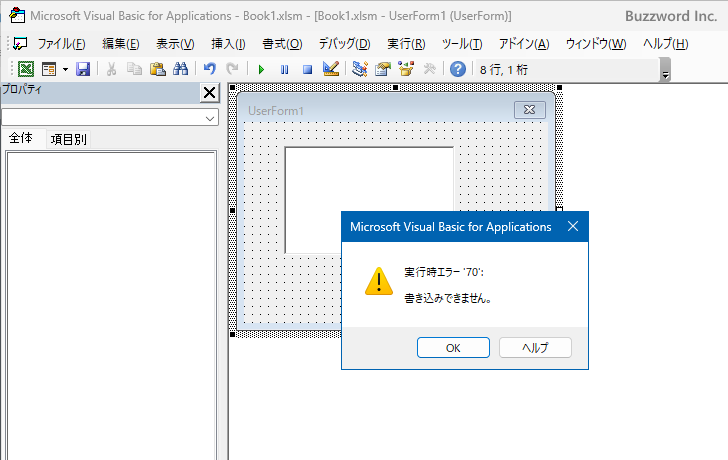728x460 pixels.
Task: Open the ウィンドウ(W) menu
Action: pyautogui.click(x=596, y=44)
